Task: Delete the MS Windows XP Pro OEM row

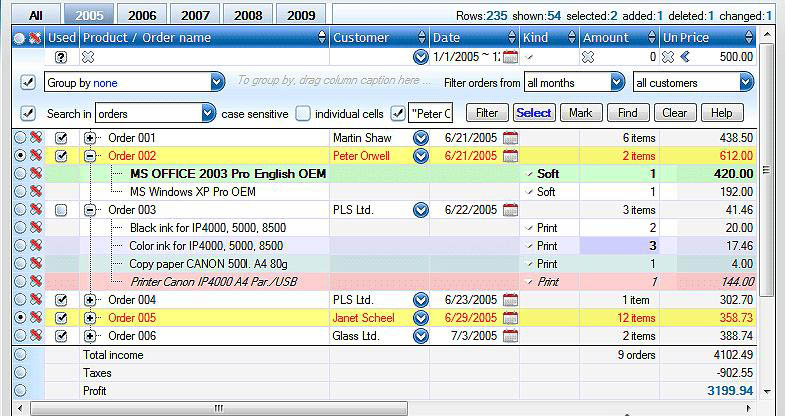Action: [x=36, y=191]
